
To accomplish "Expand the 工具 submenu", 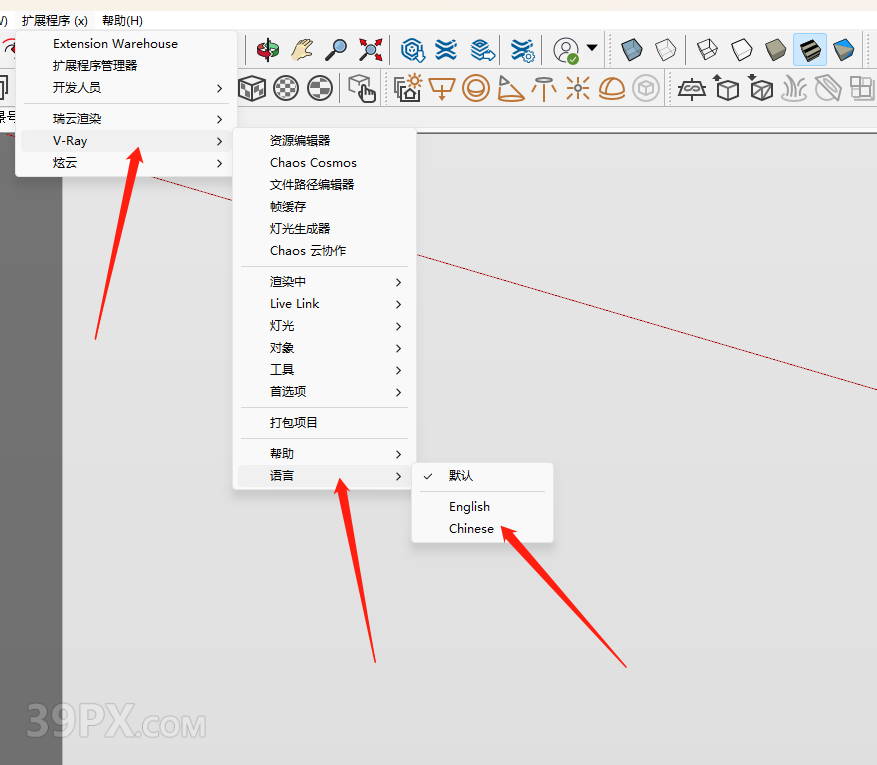I will point(324,370).
